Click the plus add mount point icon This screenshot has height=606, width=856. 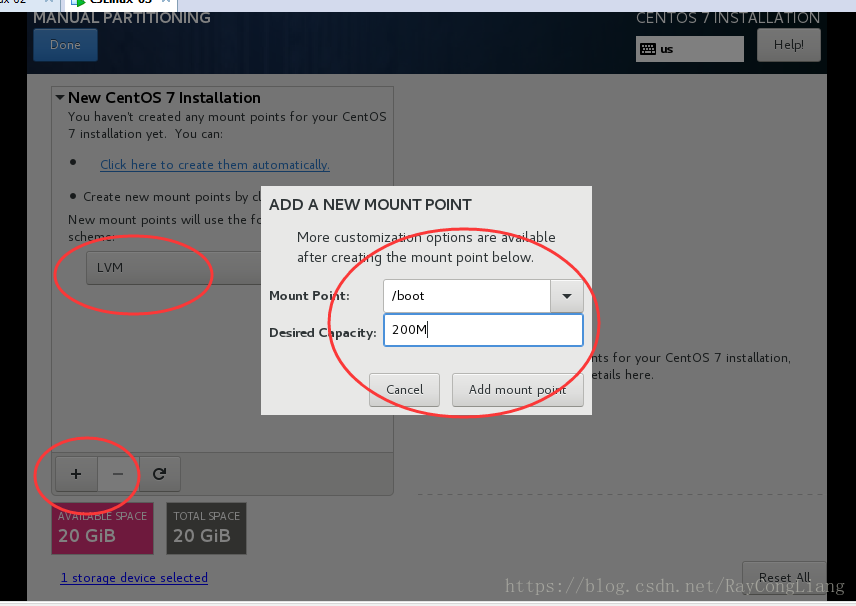[76, 474]
